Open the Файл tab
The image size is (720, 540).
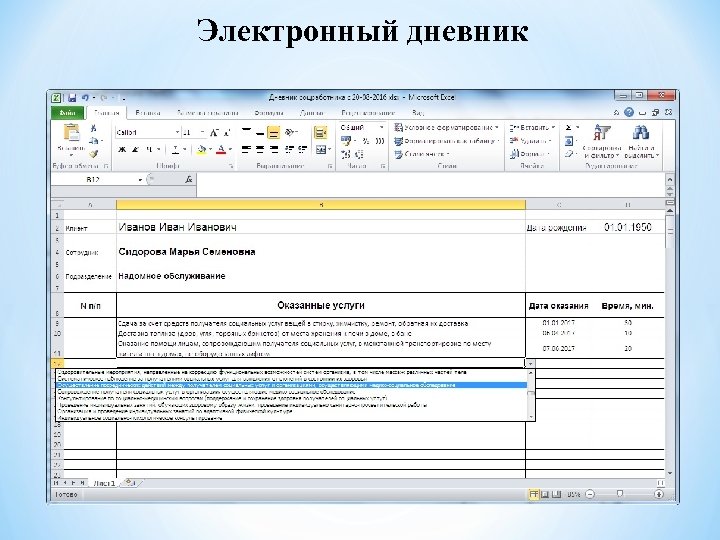67,112
